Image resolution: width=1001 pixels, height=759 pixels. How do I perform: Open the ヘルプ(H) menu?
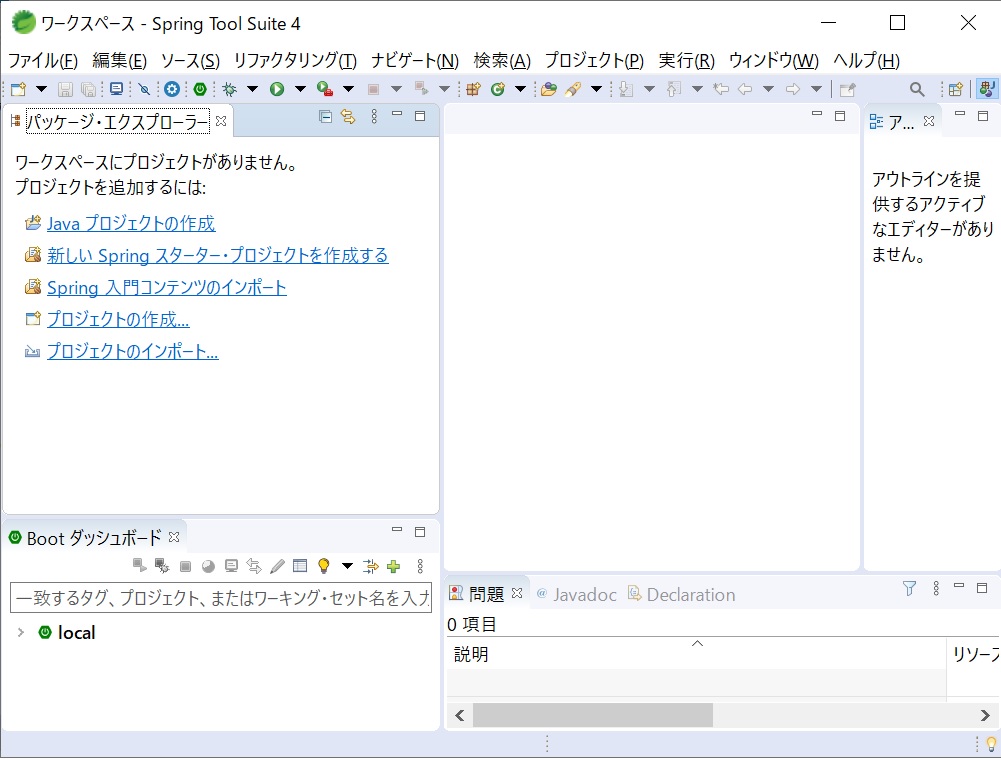[866, 61]
